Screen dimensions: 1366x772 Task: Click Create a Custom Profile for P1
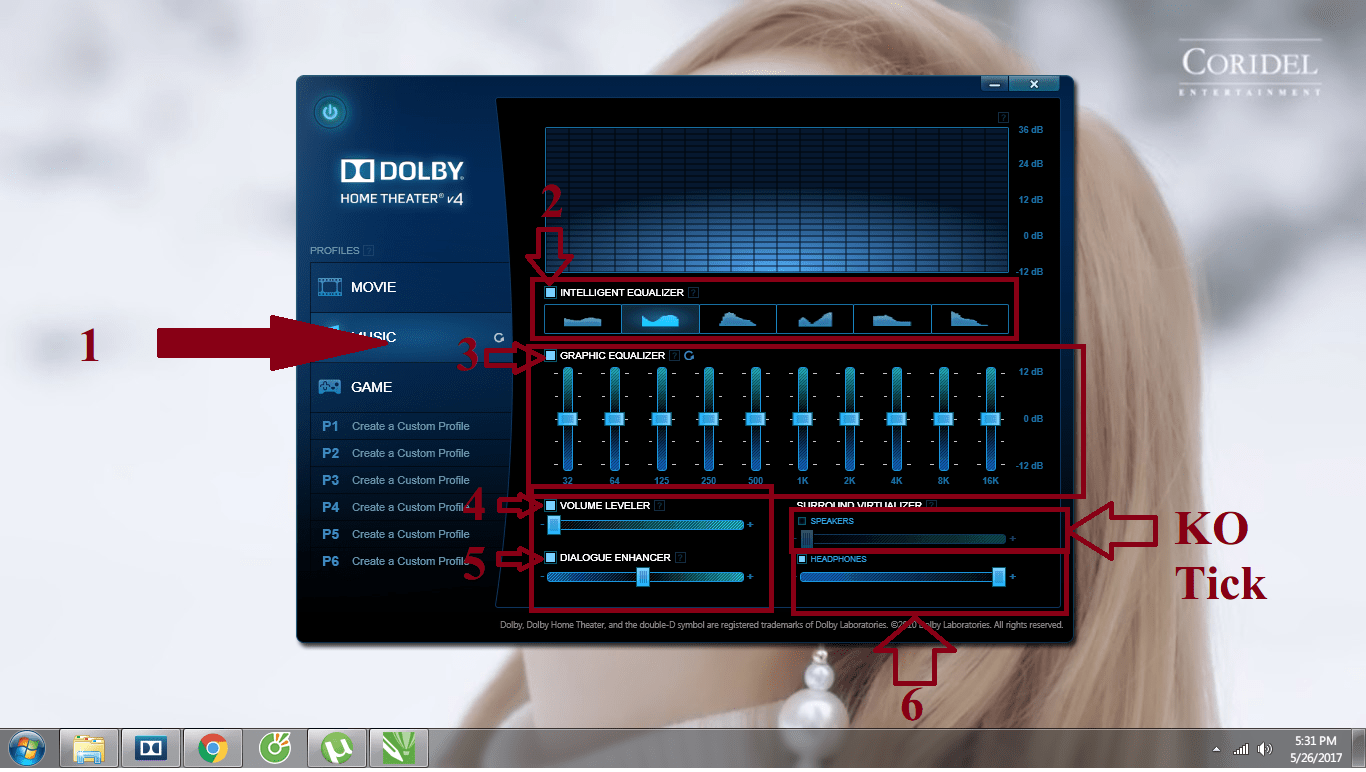tap(411, 425)
